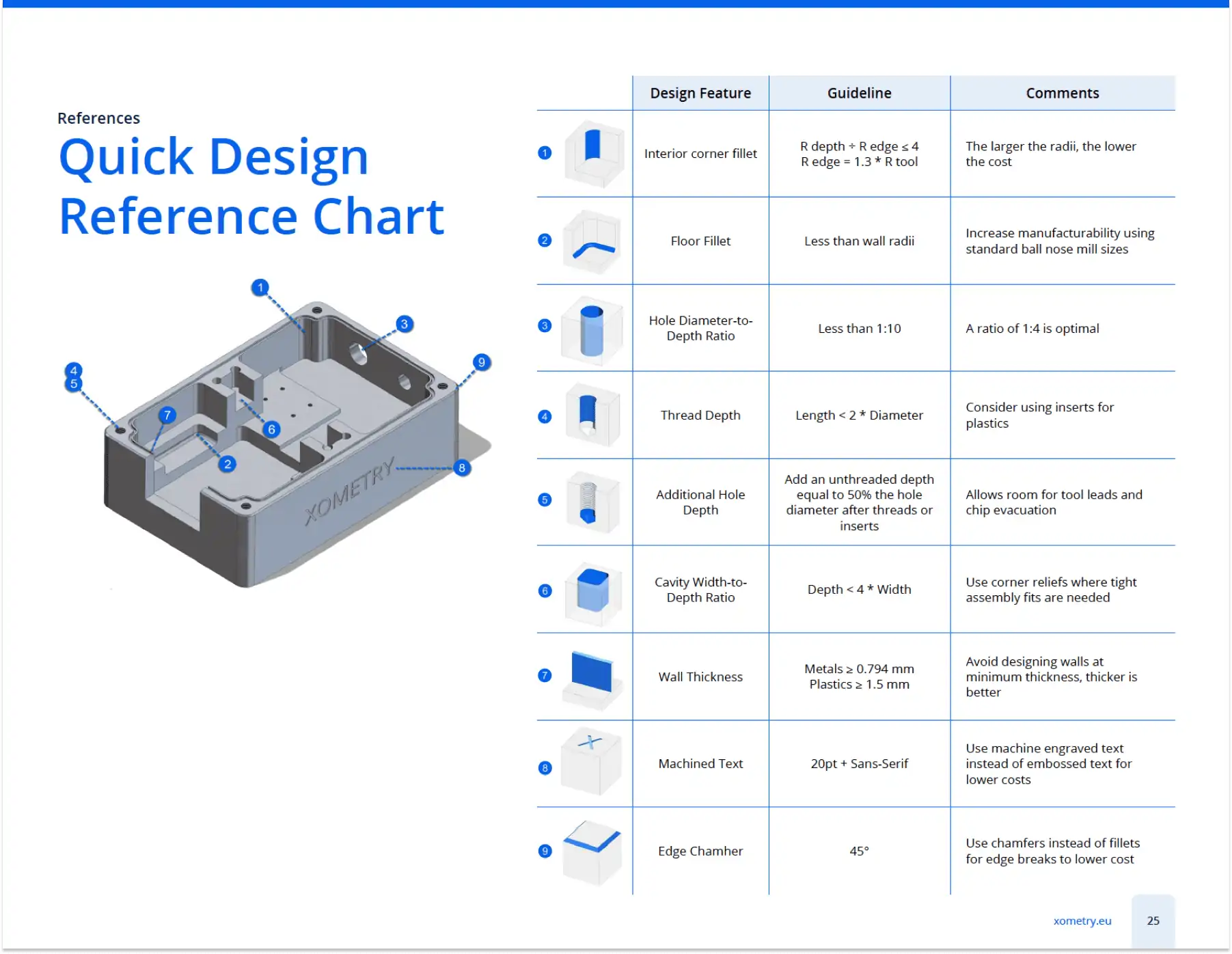Click table row number badge 3
This screenshot has height=954, width=1232.
[545, 326]
